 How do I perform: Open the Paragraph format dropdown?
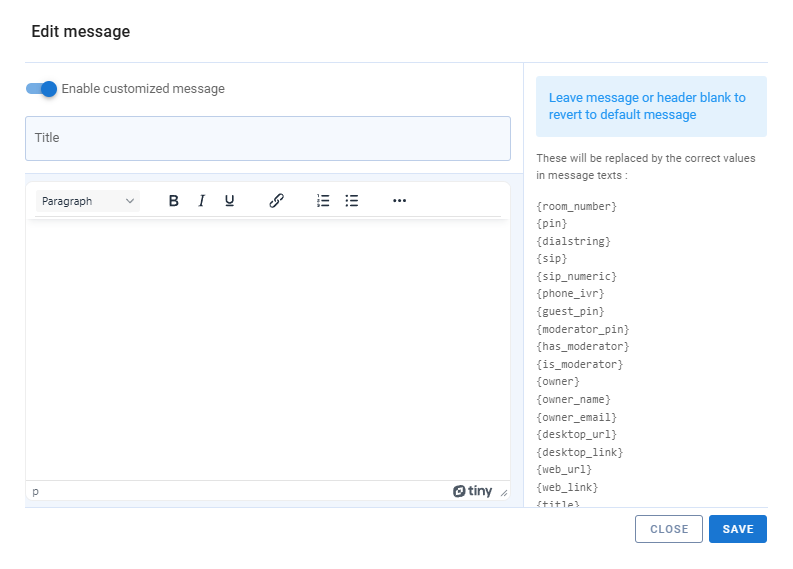88,201
